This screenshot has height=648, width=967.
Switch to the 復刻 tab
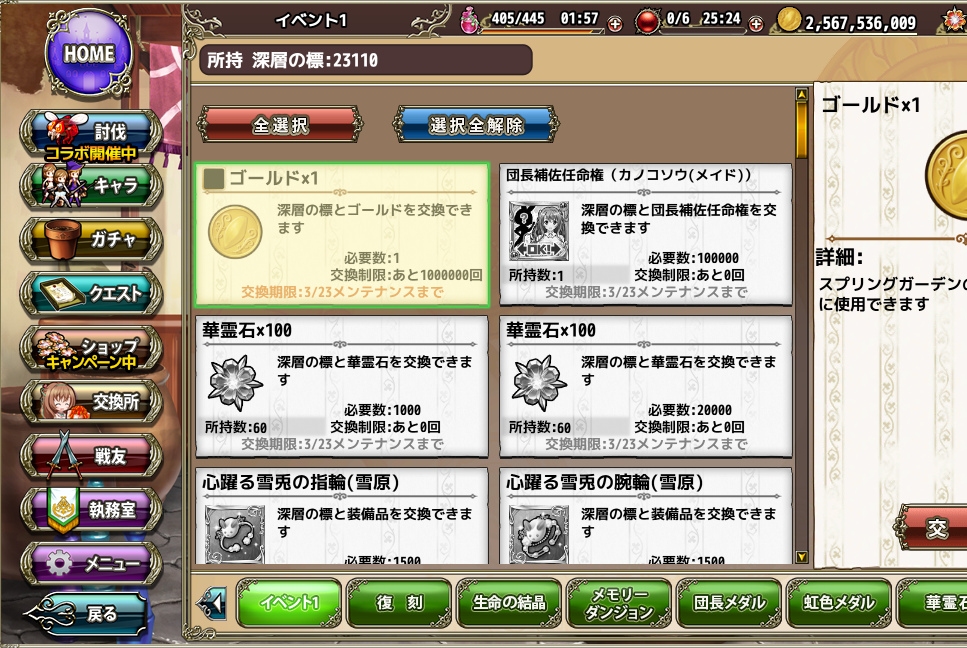[400, 602]
